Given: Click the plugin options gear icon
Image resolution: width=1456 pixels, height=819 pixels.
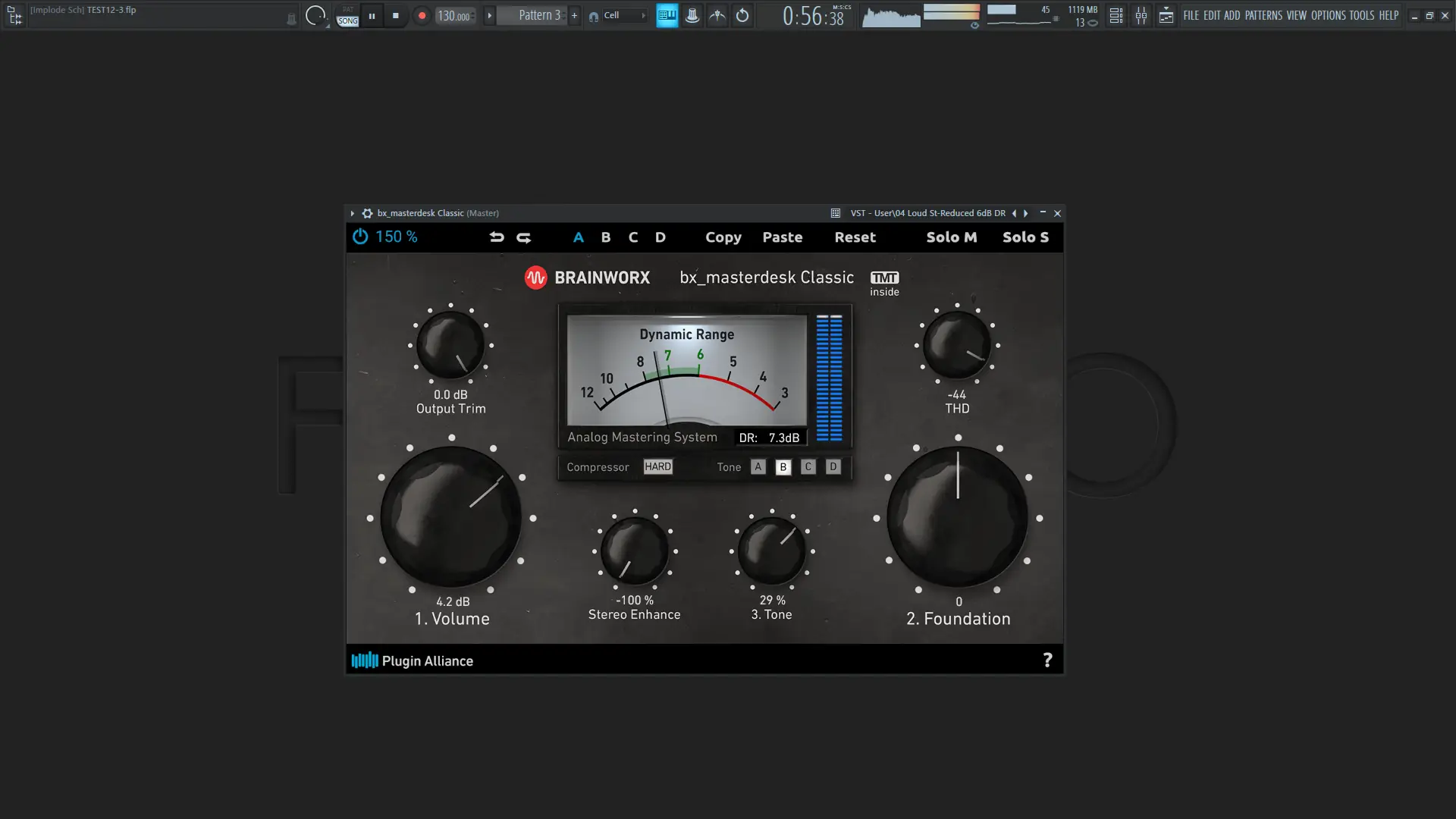Looking at the screenshot, I should 367,213.
